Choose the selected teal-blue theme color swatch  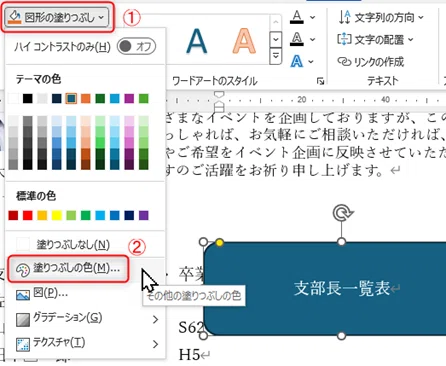point(71,98)
